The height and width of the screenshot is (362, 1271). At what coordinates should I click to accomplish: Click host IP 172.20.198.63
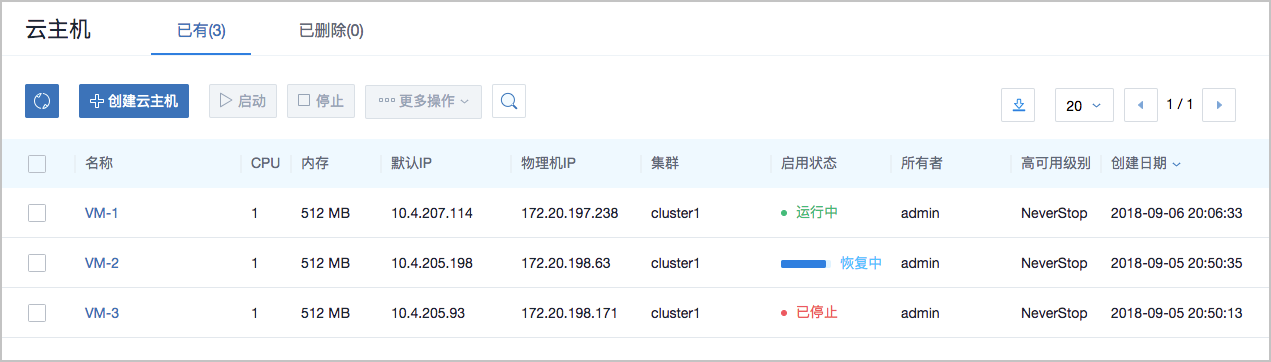[x=566, y=263]
